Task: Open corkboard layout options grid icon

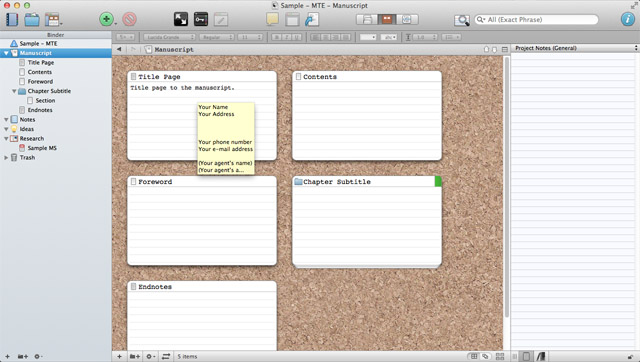Action: 500,356
